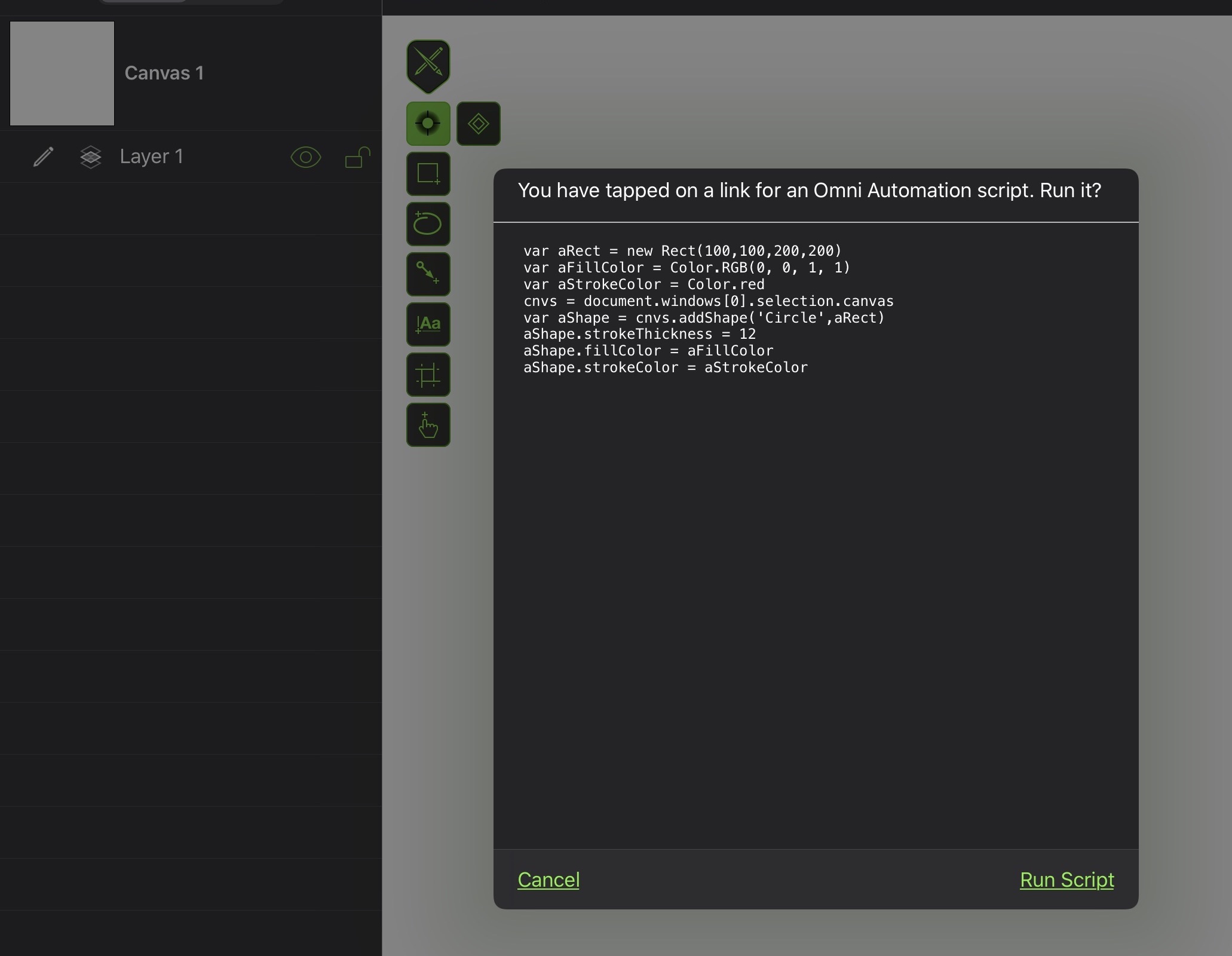Select the Canvas 1 label
Image resolution: width=1232 pixels, height=956 pixels.
click(x=164, y=73)
